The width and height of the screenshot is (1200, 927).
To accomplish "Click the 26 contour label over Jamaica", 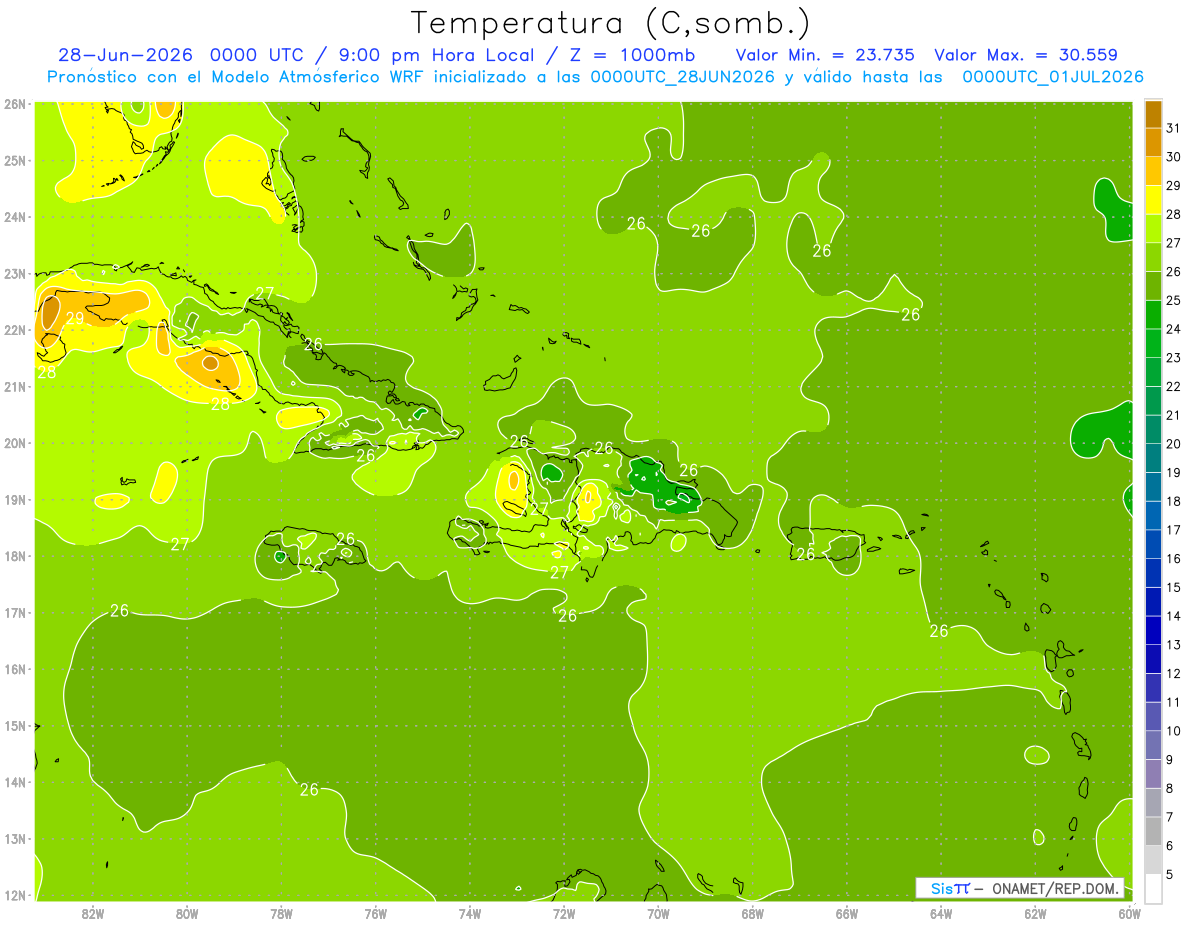I will coord(346,539).
